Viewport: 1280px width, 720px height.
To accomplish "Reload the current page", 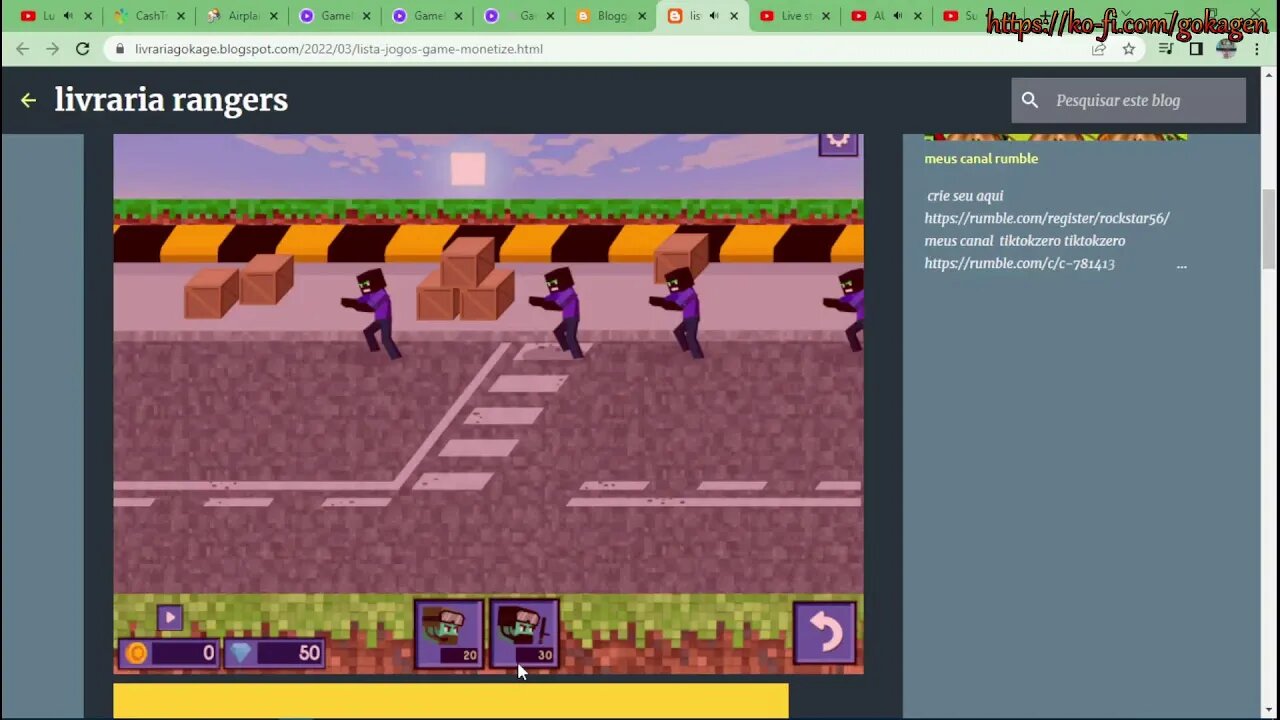I will click(83, 49).
